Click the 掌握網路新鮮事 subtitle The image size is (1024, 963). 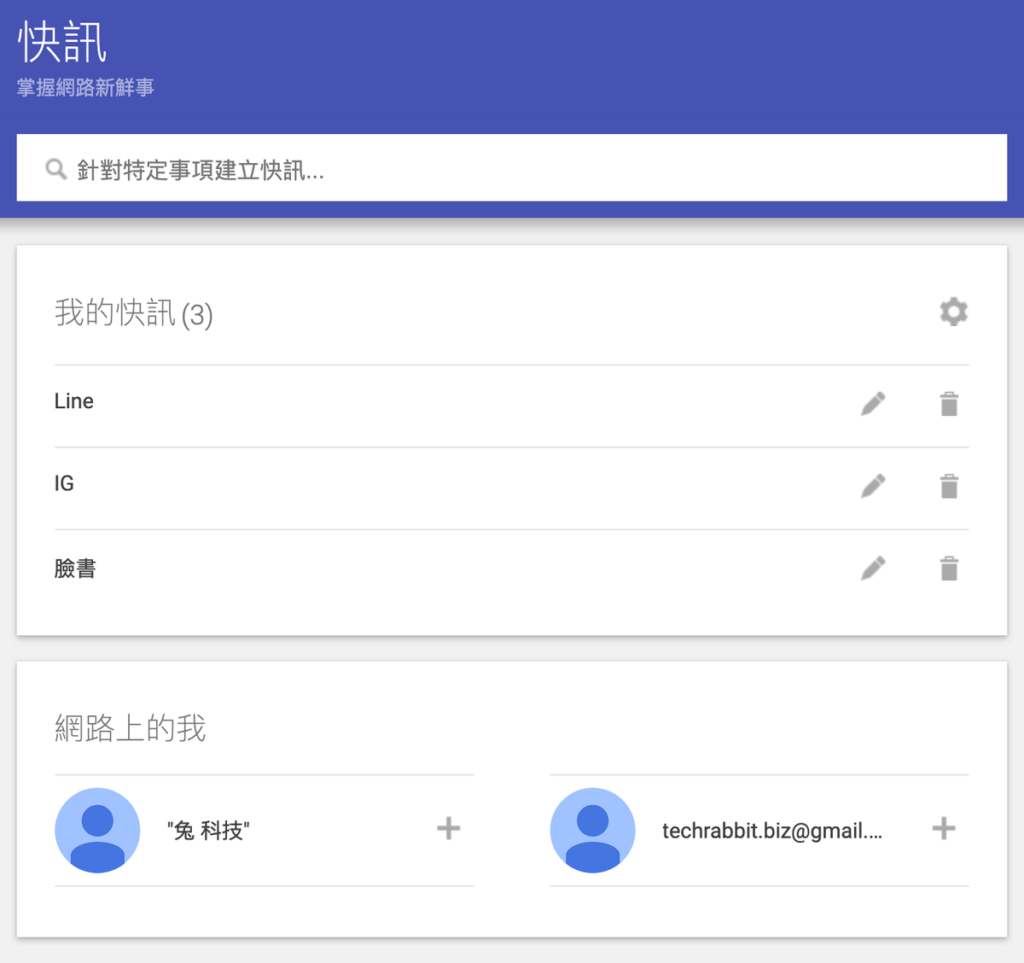tap(86, 87)
